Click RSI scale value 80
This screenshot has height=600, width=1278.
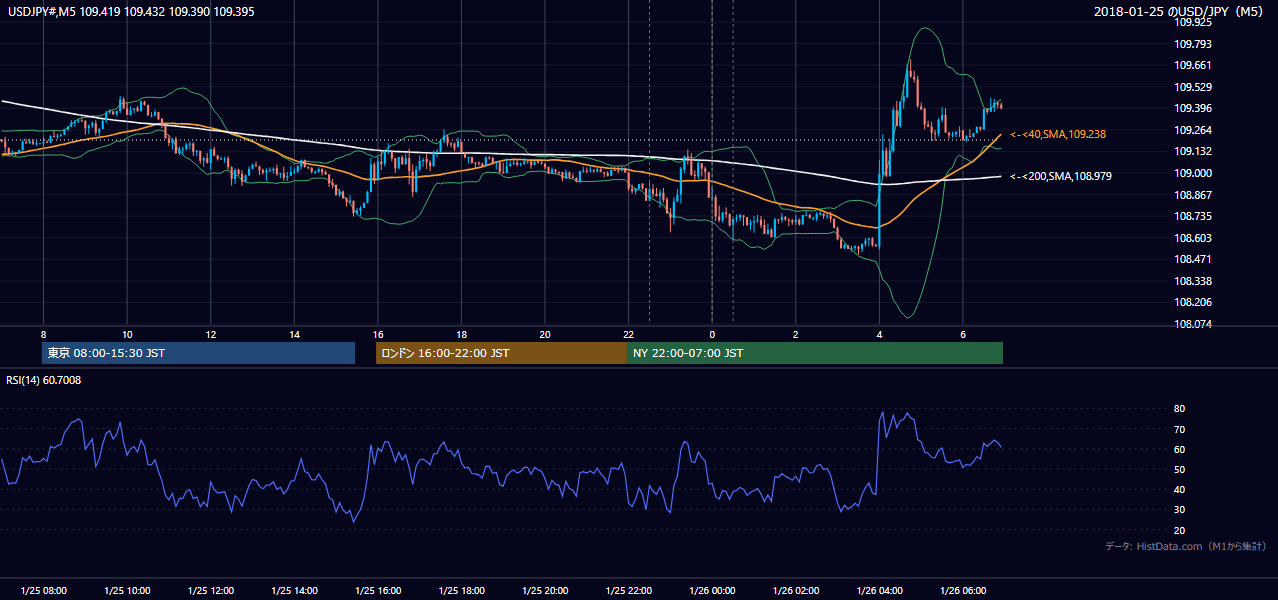tap(1179, 409)
